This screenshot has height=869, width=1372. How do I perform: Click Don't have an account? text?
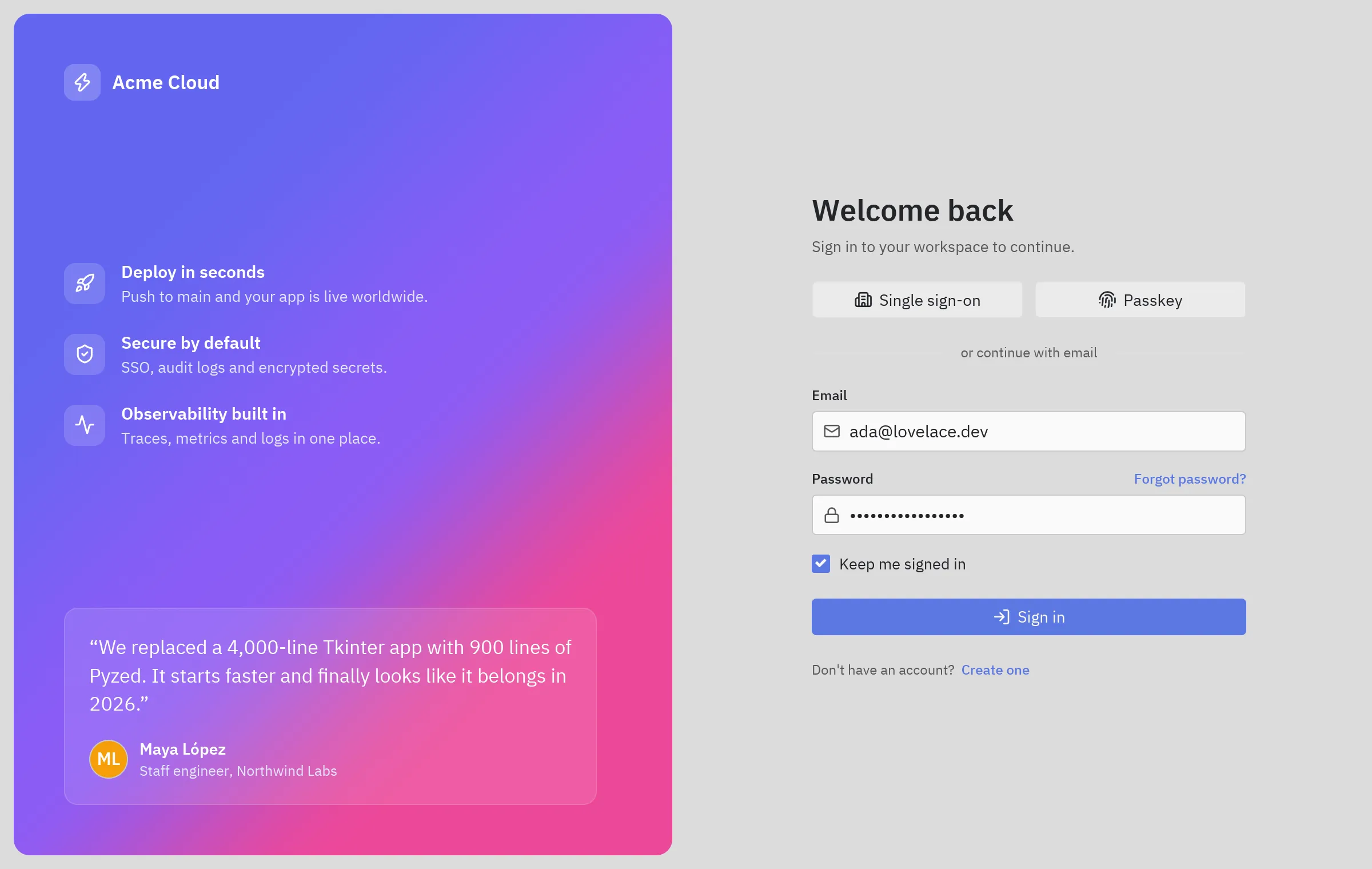click(x=883, y=670)
